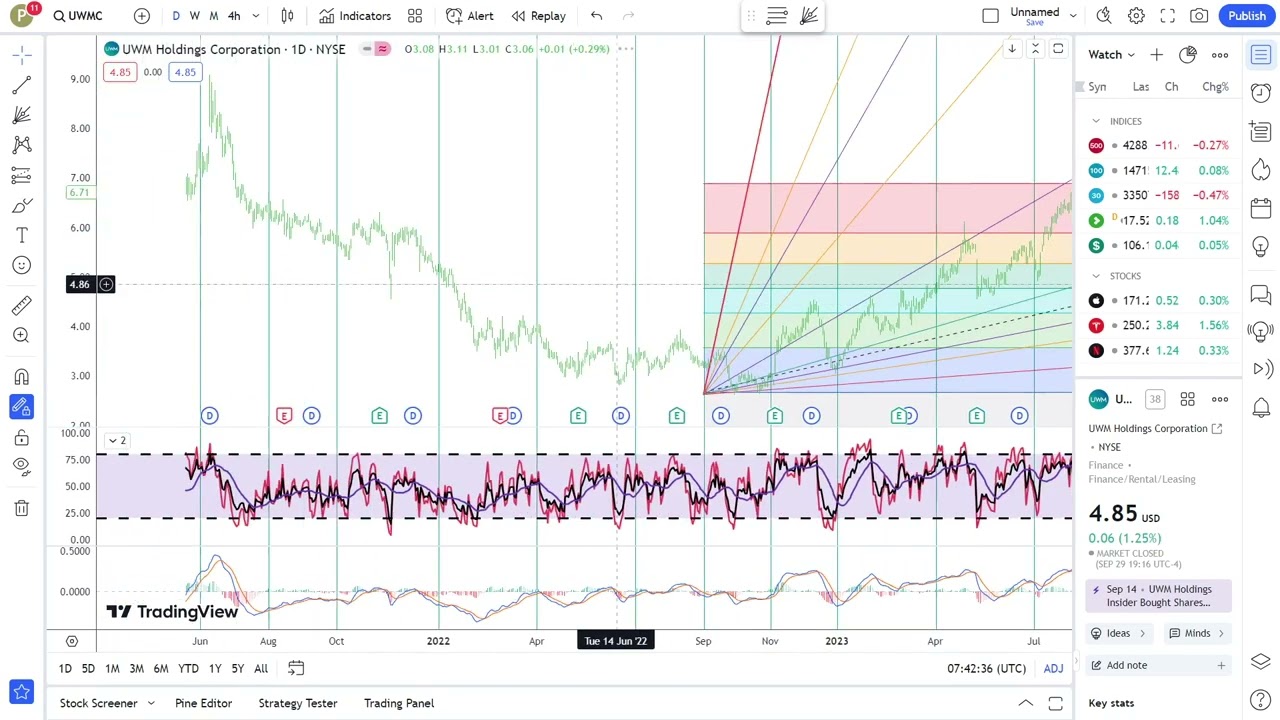Open the patterns drawing tools
Viewport: 1280px width, 720px height.
click(21, 146)
